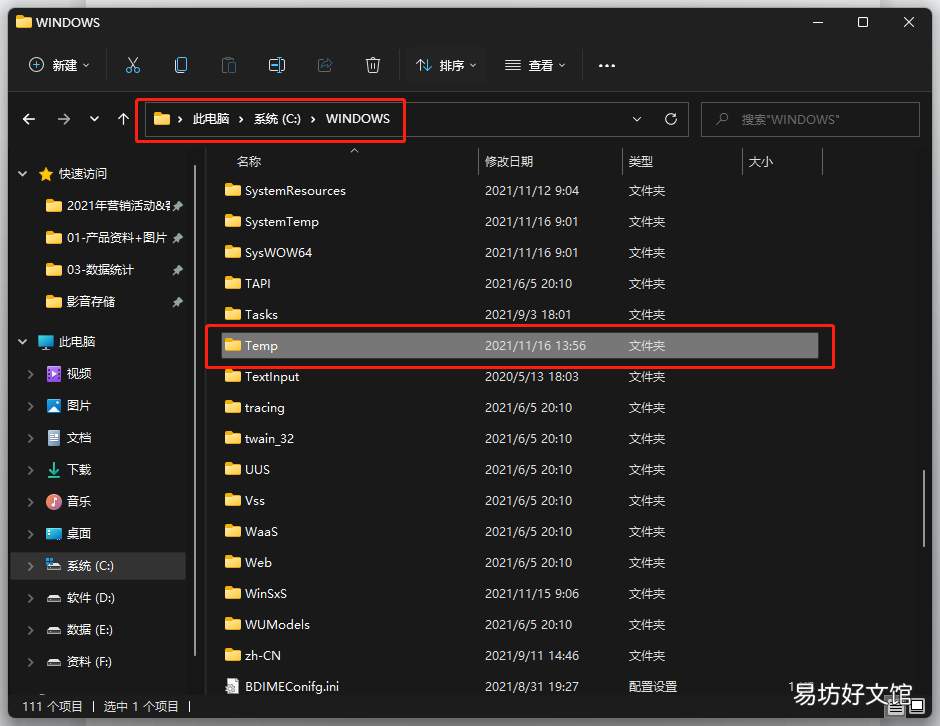Open the three-dot See more menu
The width and height of the screenshot is (940, 726).
[607, 65]
